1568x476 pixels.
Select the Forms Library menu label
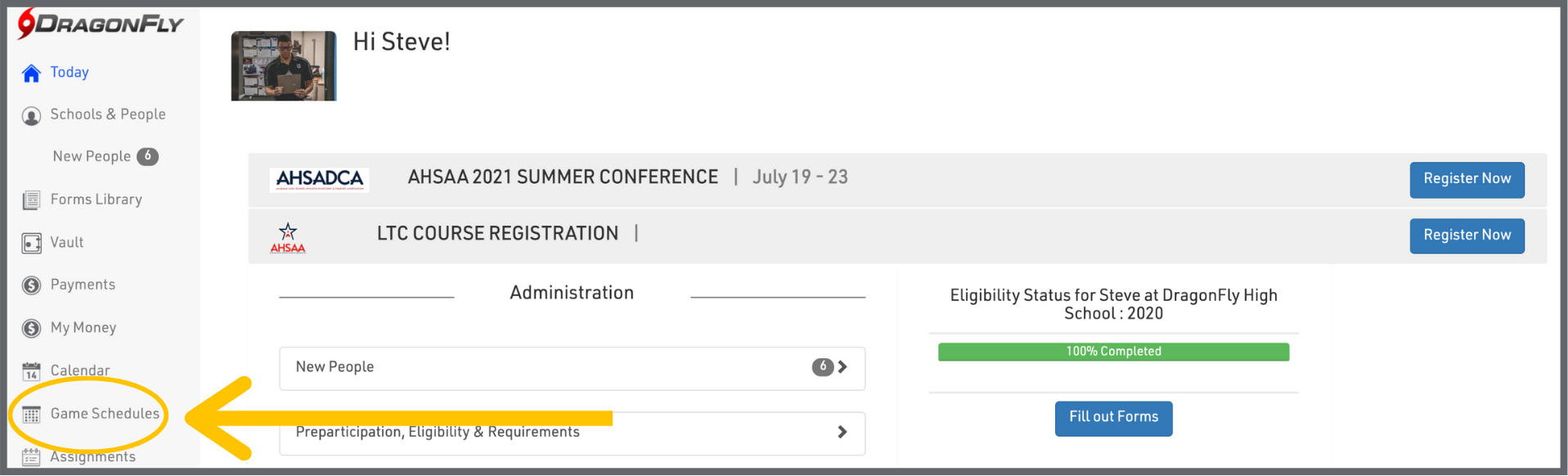click(97, 200)
